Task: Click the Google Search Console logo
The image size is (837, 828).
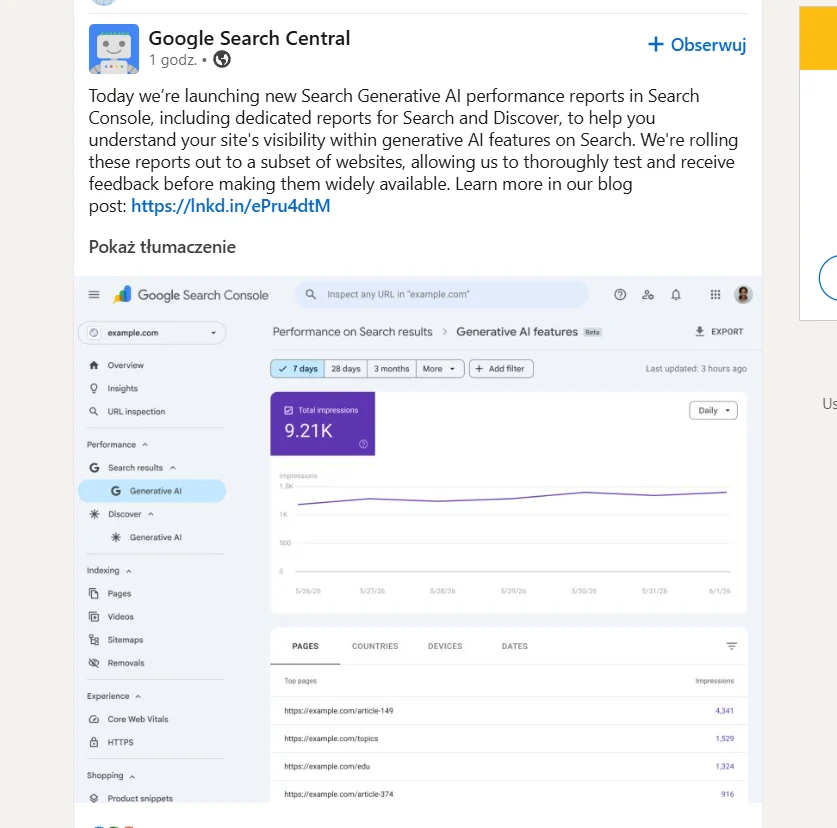Action: (191, 295)
